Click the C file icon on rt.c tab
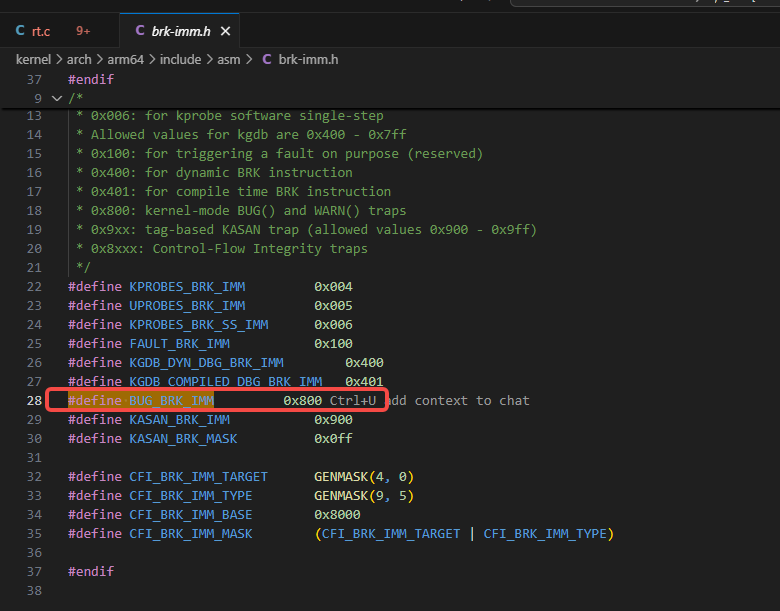Viewport: 780px width, 611px height. coord(20,31)
